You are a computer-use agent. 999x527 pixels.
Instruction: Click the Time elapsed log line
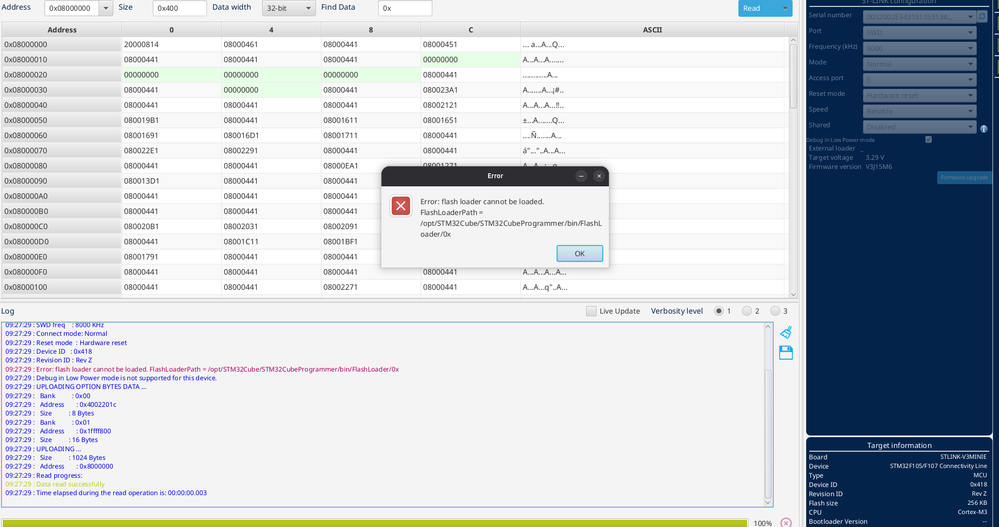[106, 493]
